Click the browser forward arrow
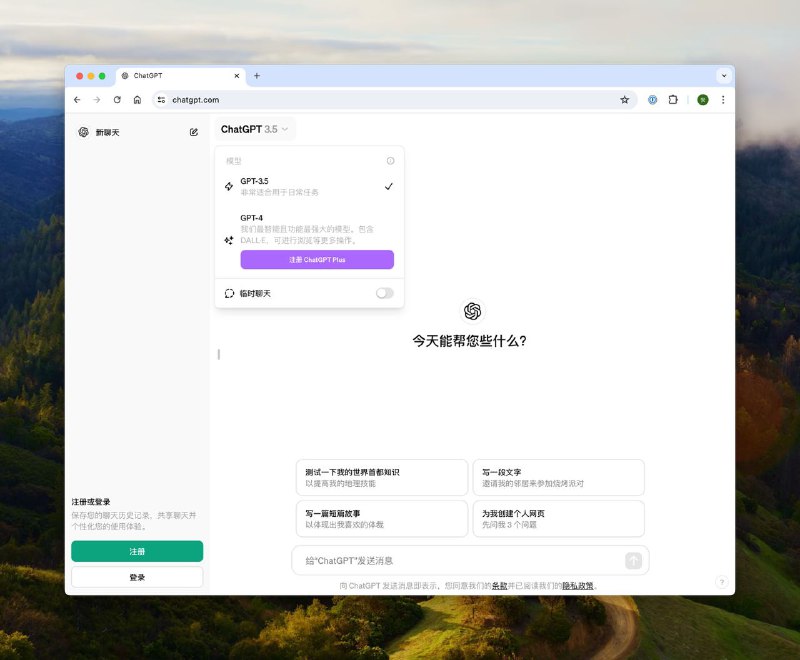 (97, 100)
